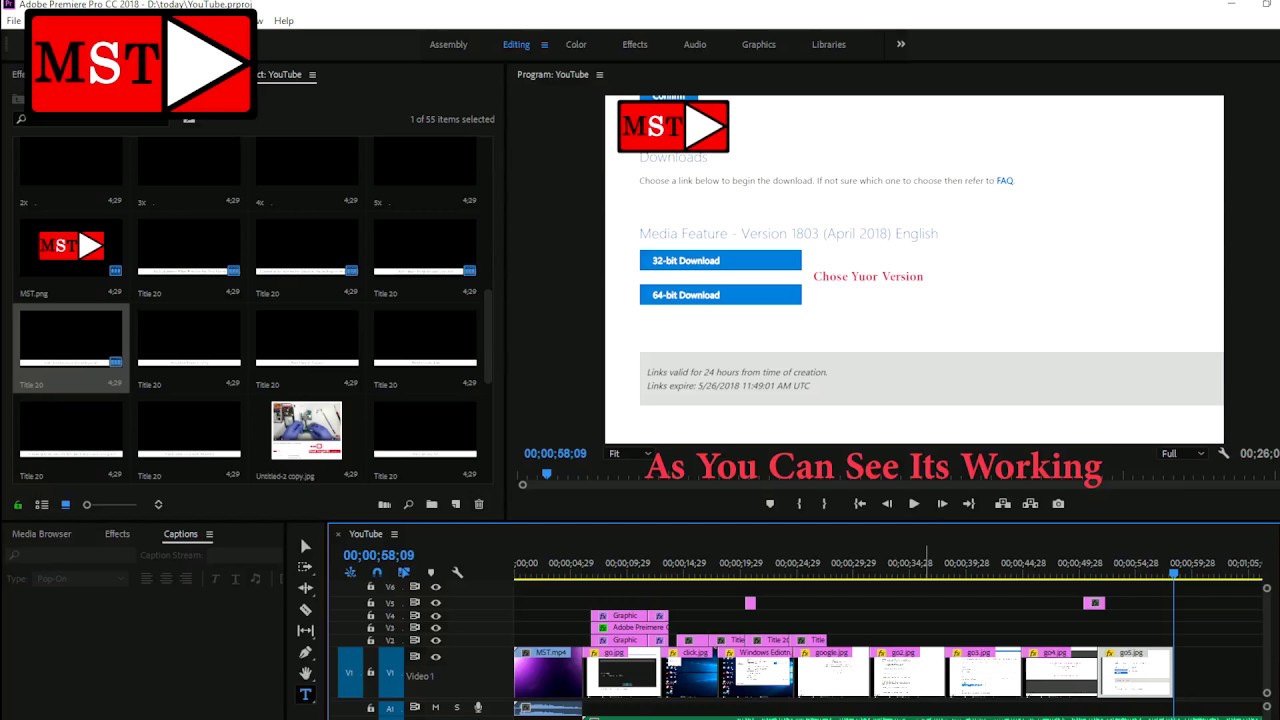Image resolution: width=1280 pixels, height=720 pixels.
Task: Open Fit zoom level dropdown
Action: (630, 453)
